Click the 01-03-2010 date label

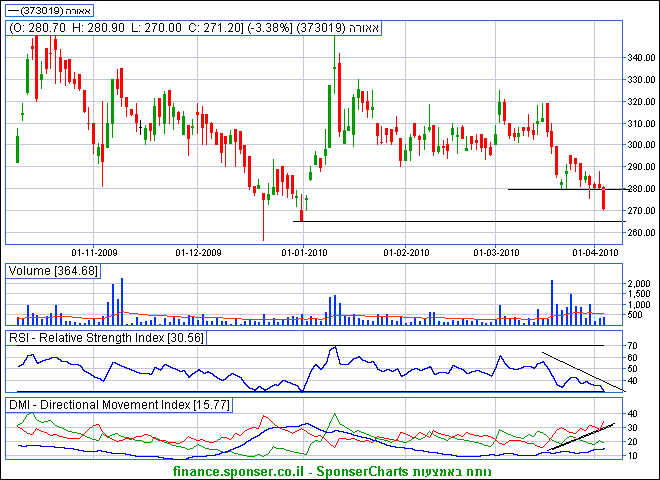point(498,252)
